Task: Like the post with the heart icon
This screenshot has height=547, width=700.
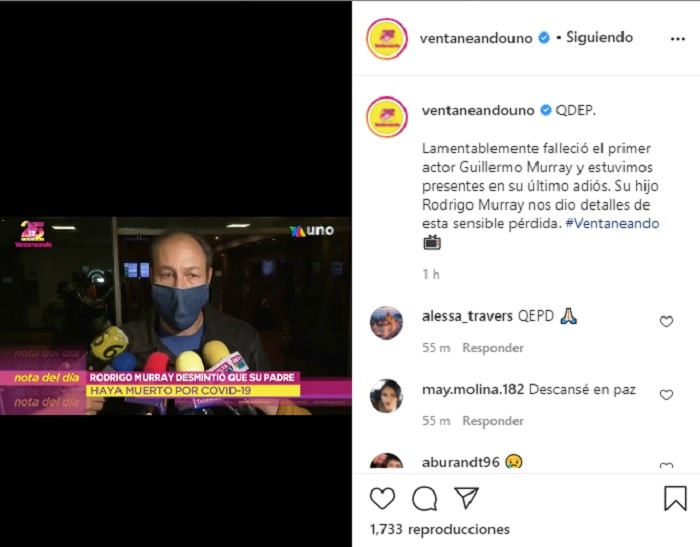Action: 383,498
